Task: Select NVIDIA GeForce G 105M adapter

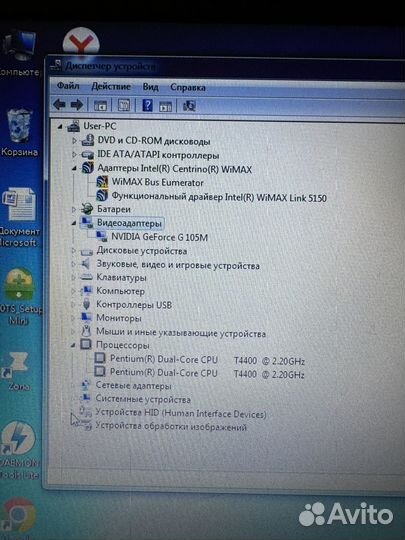Action: (x=159, y=237)
